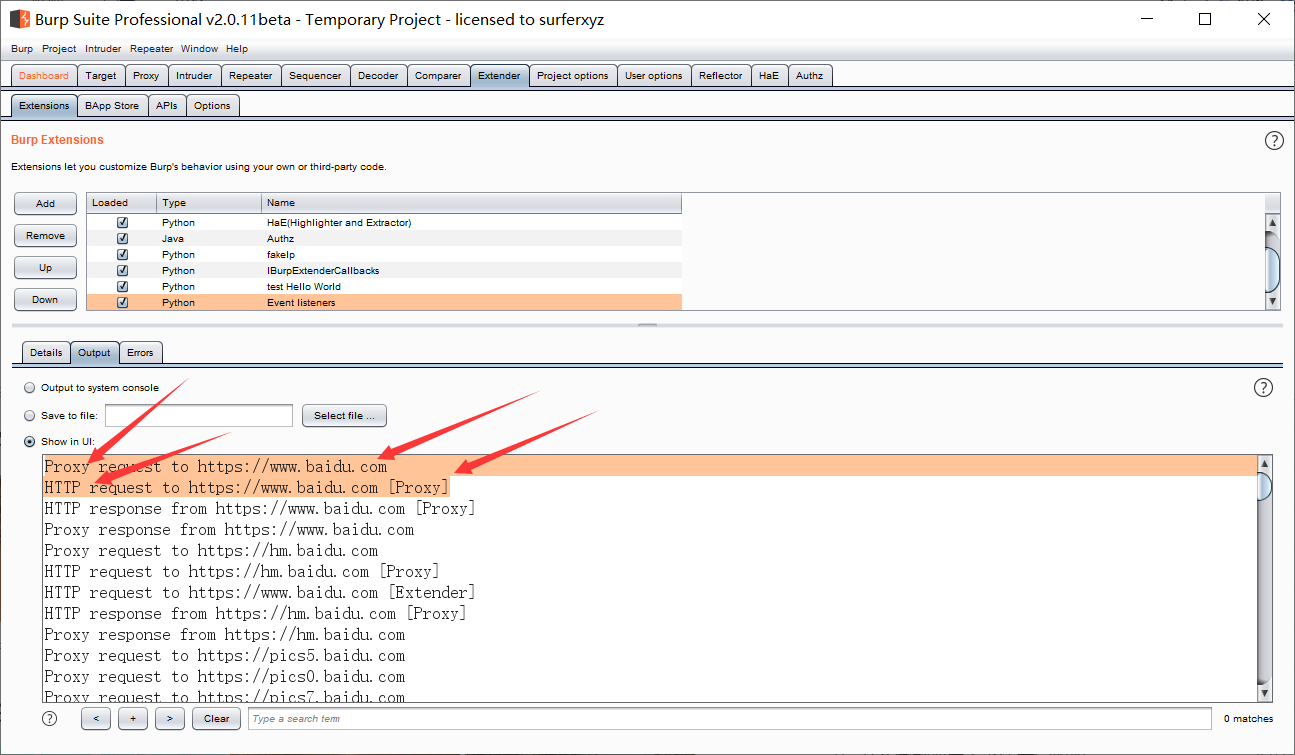Sort extensions by the Type column header

(x=209, y=203)
